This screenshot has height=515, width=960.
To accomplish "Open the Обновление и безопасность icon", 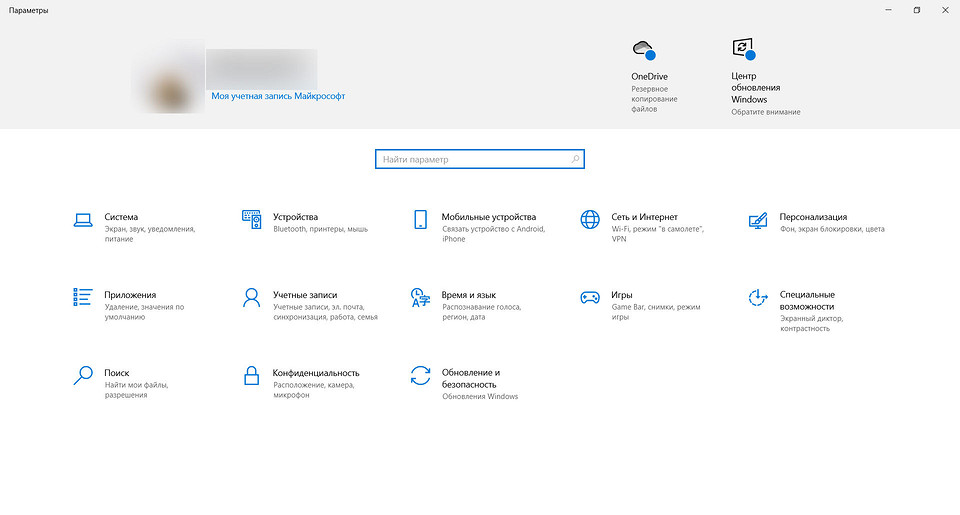I will click(x=421, y=375).
